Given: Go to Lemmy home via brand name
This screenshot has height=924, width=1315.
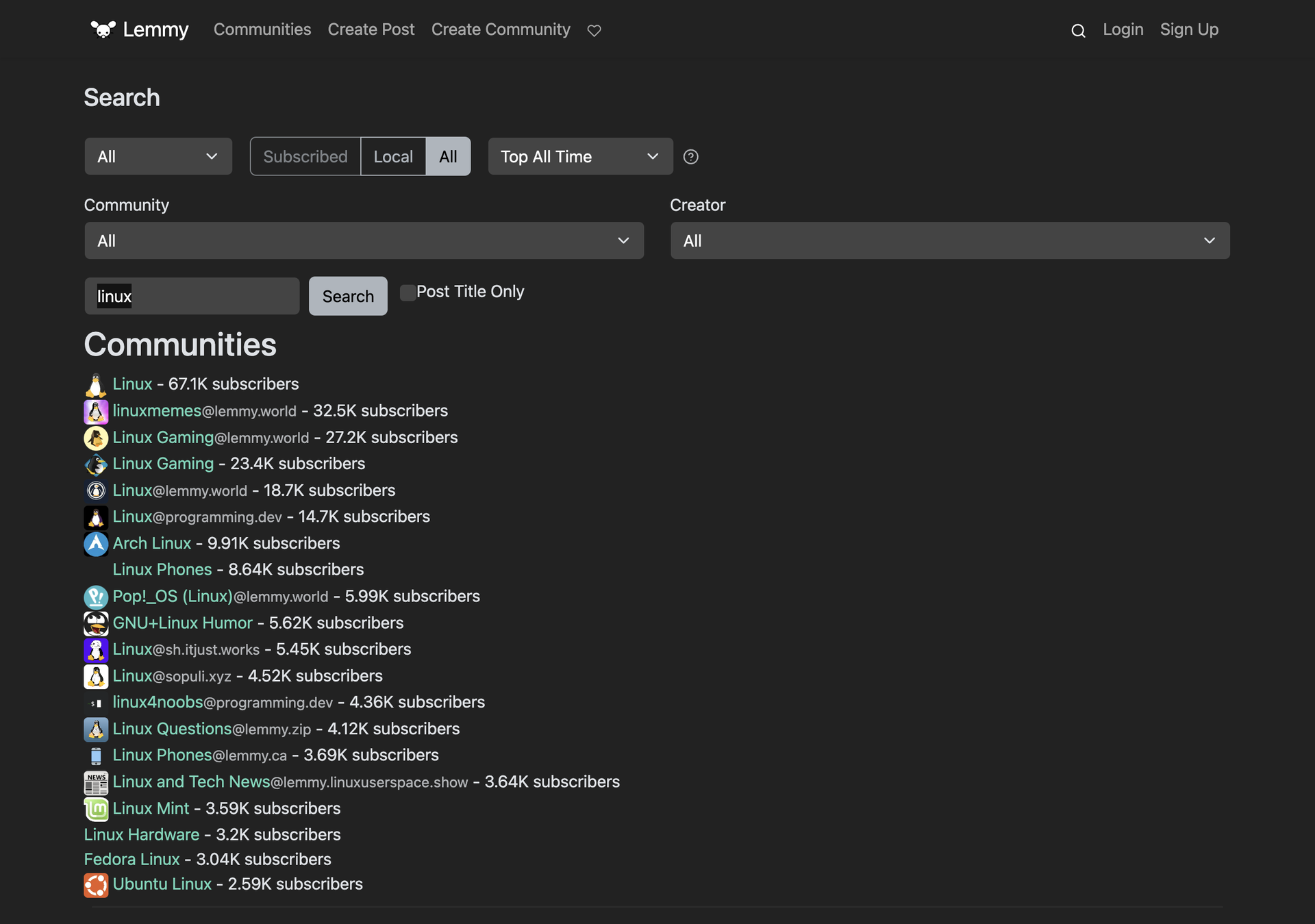Looking at the screenshot, I should point(155,29).
